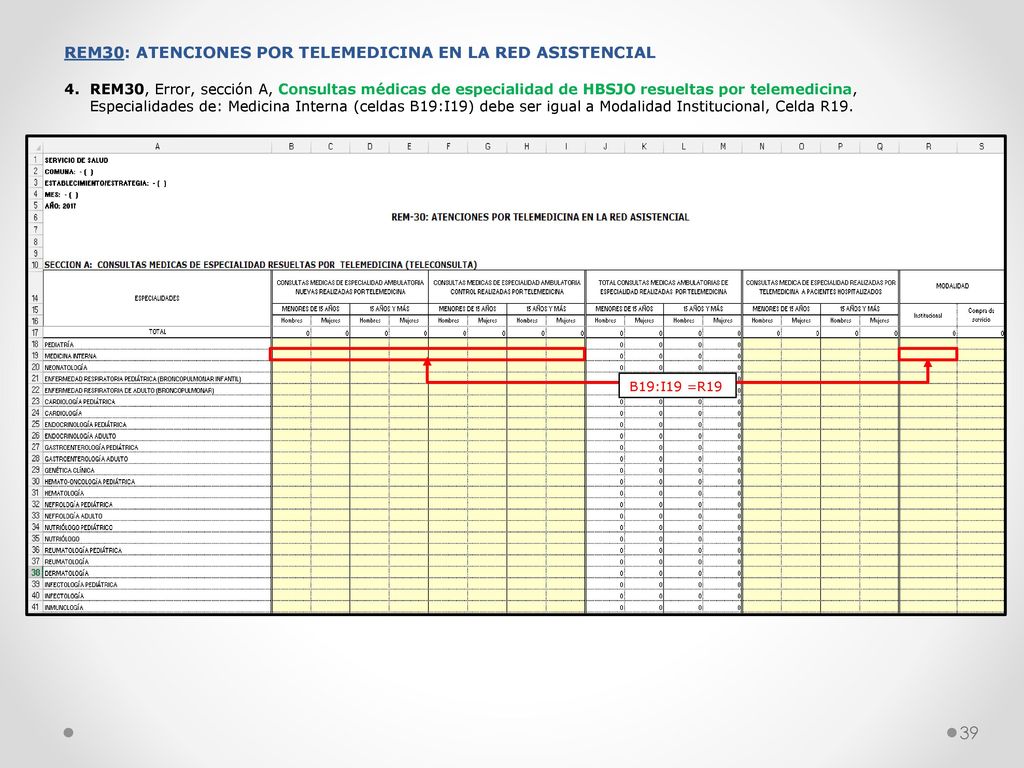This screenshot has height=768, width=1024.
Task: Click the PEDIATRÍA row label
Action: tap(59, 344)
